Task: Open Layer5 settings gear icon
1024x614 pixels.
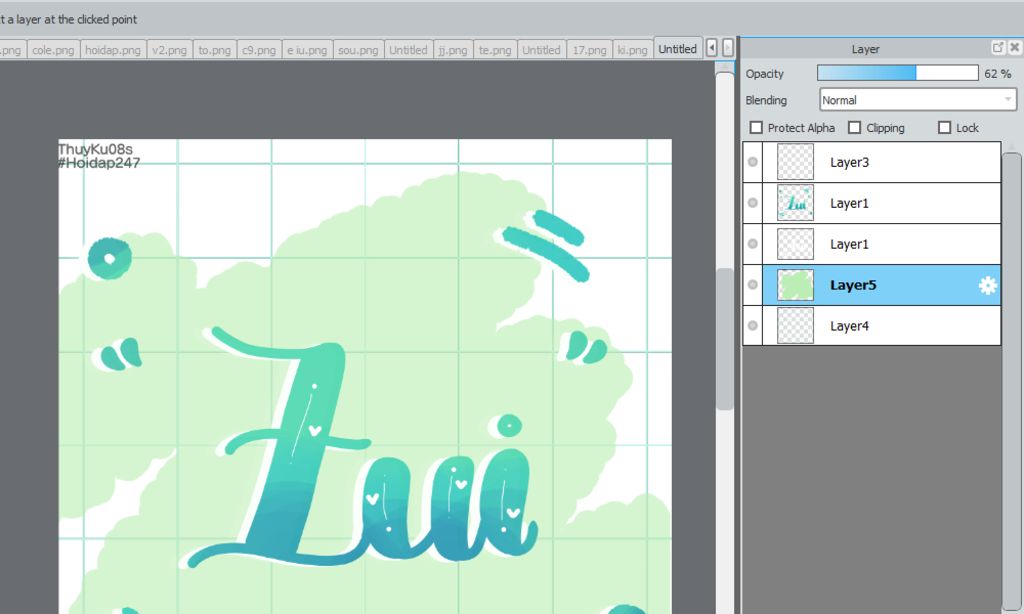Action: click(987, 285)
